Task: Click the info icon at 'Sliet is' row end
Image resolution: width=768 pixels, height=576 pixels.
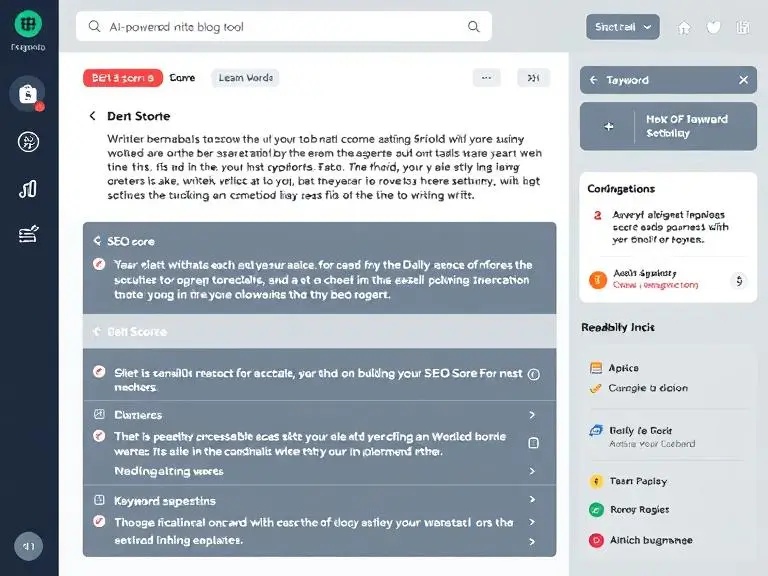Action: point(534,375)
